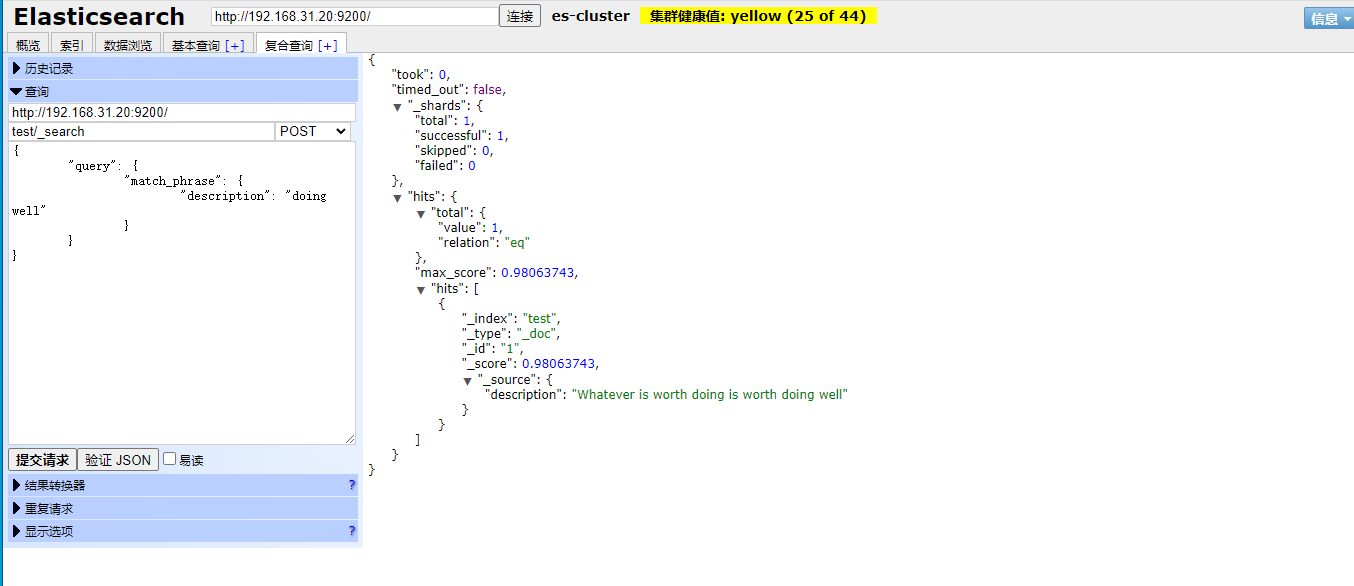Click the help question mark beside 显示选项
This screenshot has height=586, width=1354.
click(x=351, y=531)
